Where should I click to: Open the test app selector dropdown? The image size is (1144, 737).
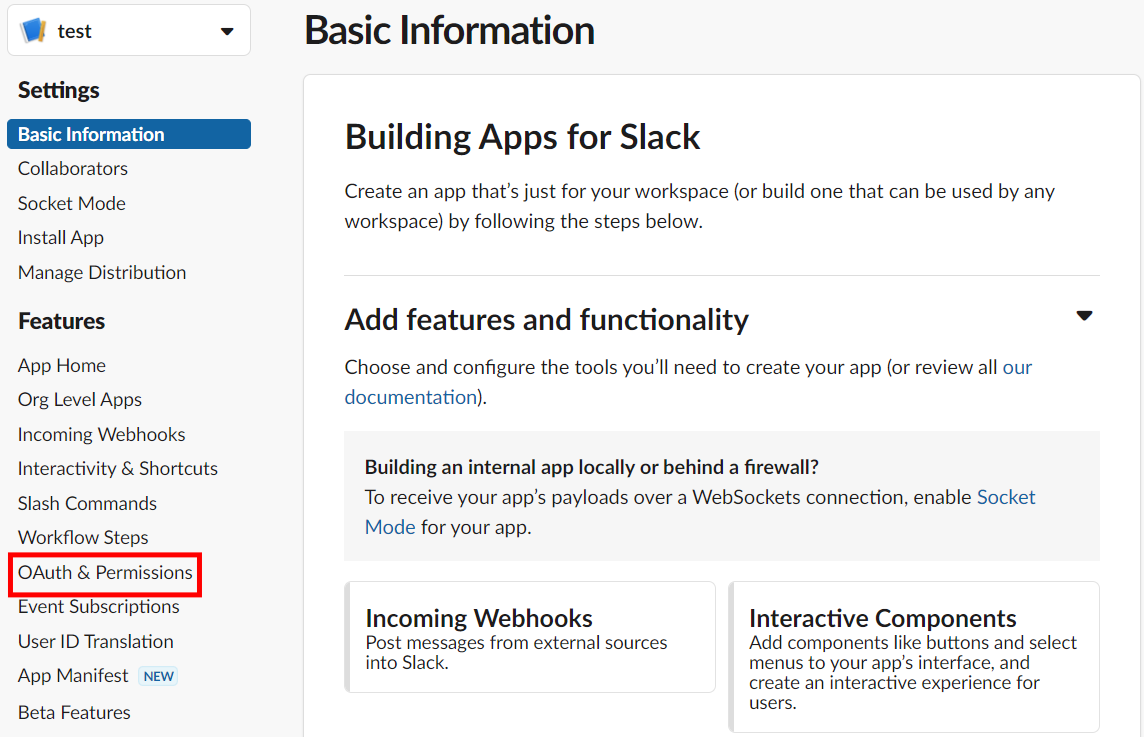[129, 31]
